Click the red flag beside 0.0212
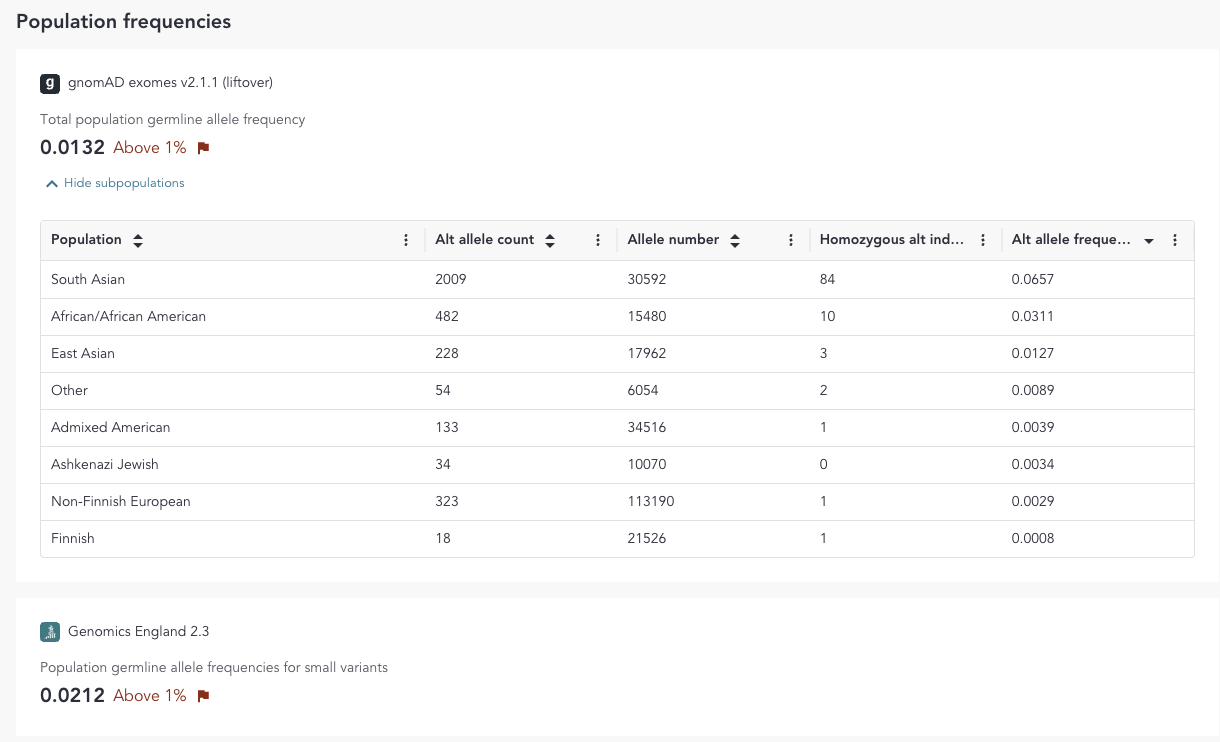Viewport: 1220px width, 742px height. pyautogui.click(x=203, y=696)
